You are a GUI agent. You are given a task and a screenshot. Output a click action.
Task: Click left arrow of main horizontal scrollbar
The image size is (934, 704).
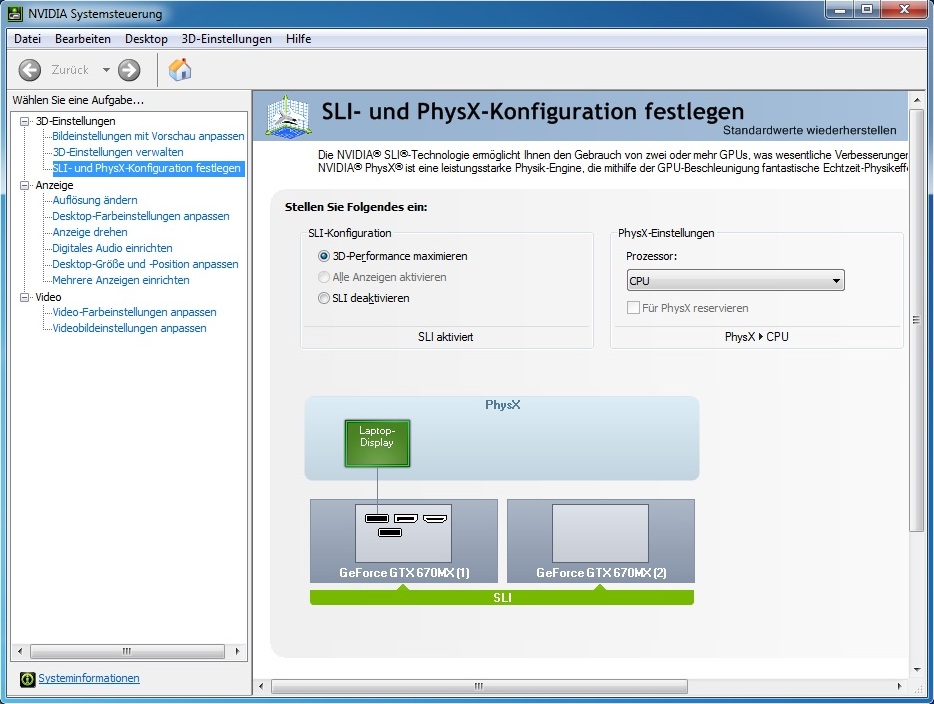tap(261, 687)
